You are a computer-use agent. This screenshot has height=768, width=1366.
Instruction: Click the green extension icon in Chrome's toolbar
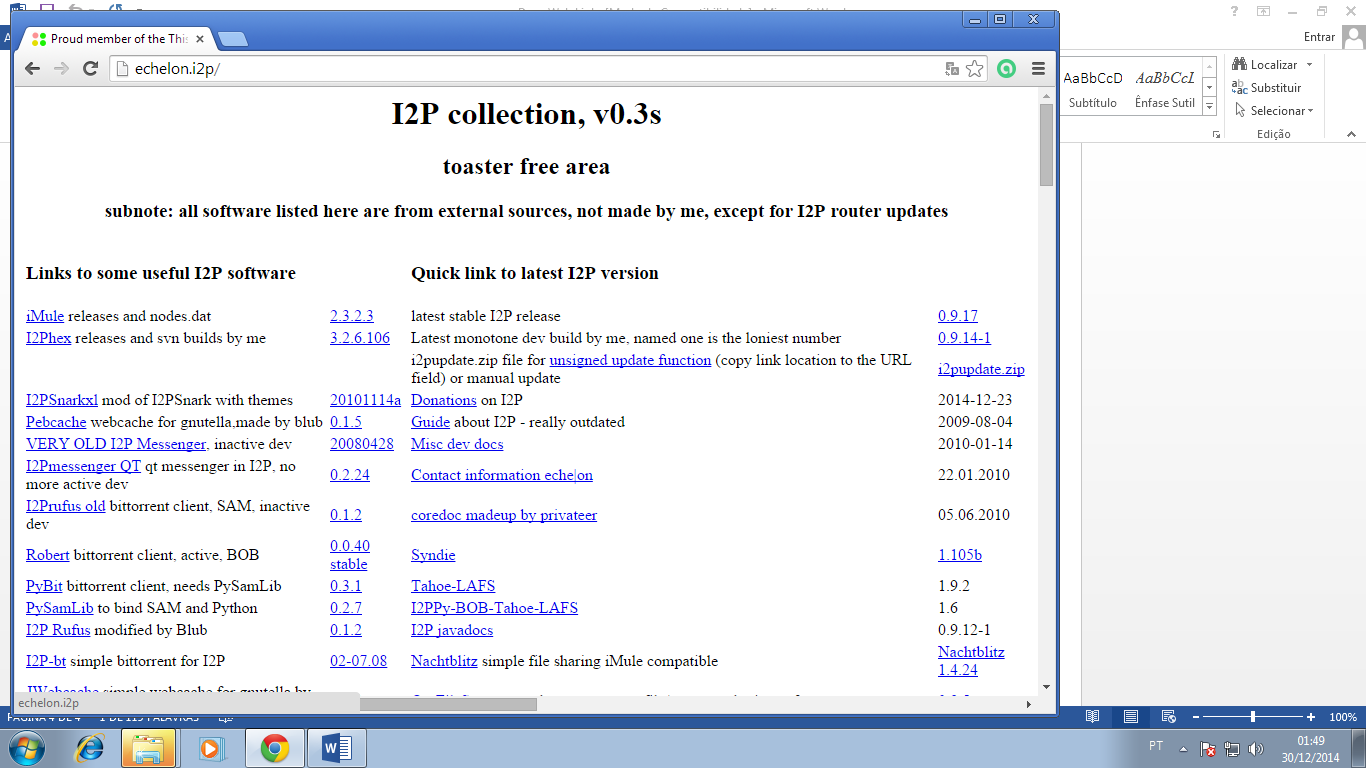(1007, 69)
